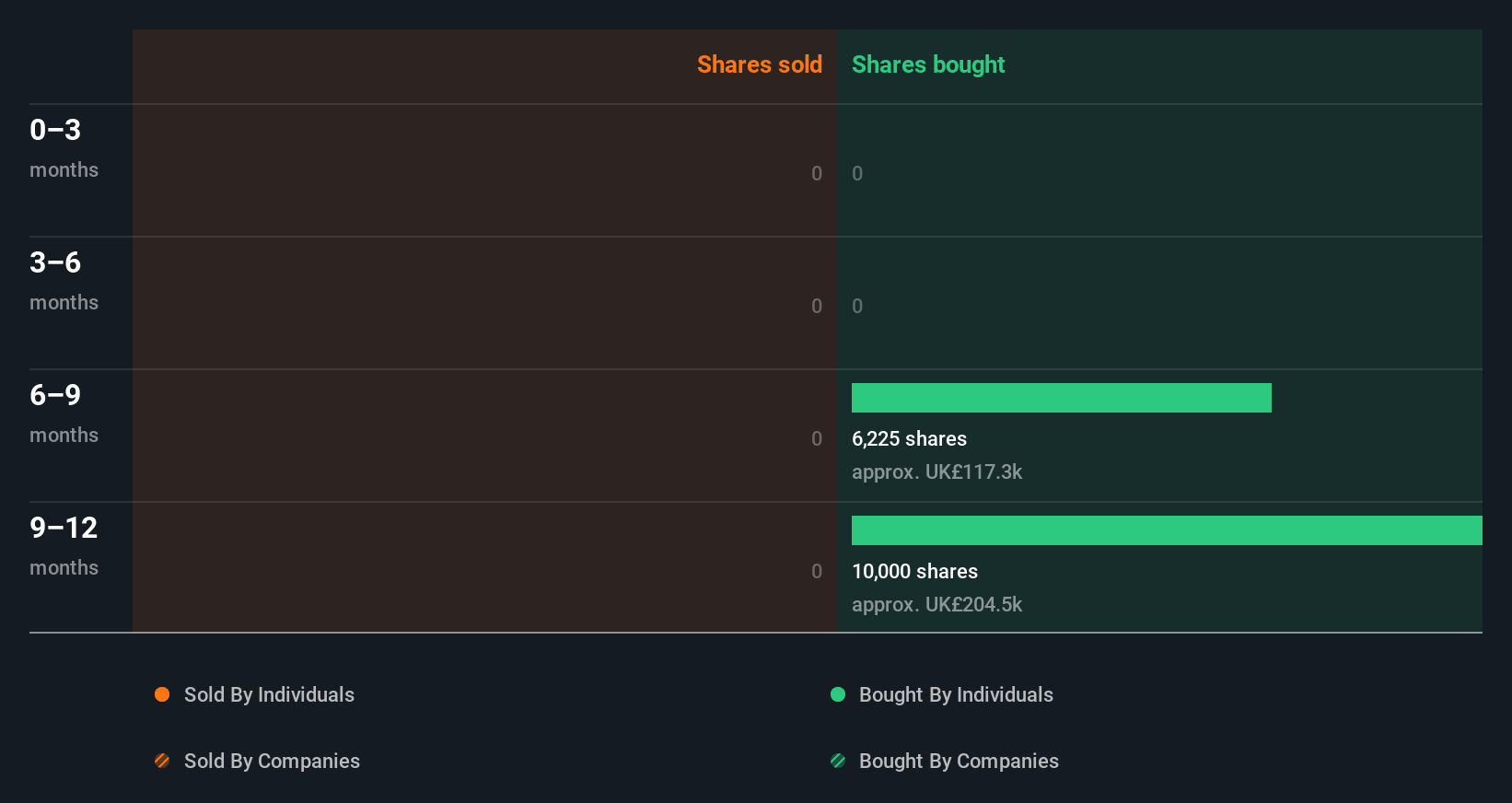Click the approx. UK£204.5k value

[936, 604]
